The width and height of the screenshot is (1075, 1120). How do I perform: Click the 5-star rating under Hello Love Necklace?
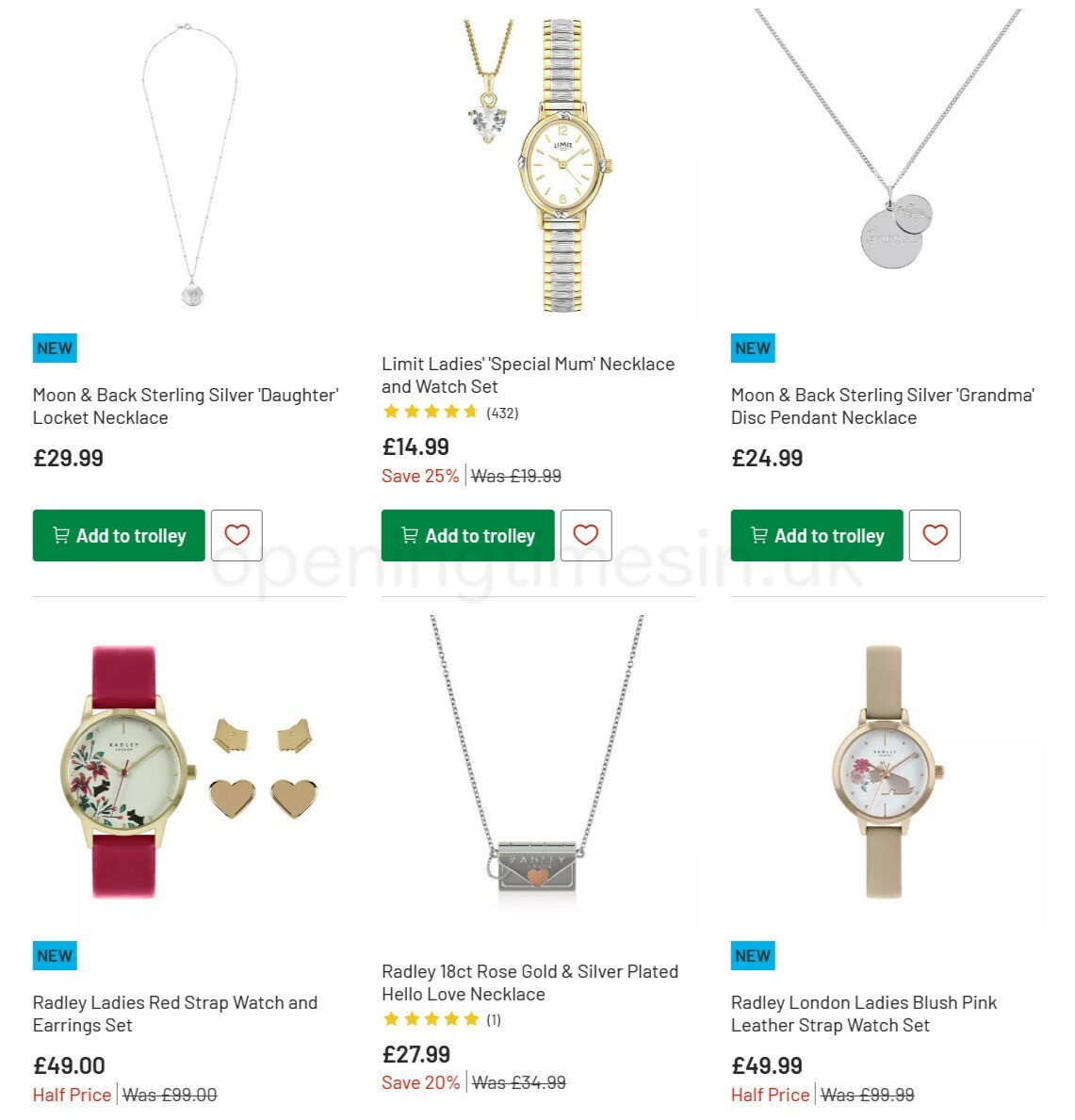[429, 1018]
